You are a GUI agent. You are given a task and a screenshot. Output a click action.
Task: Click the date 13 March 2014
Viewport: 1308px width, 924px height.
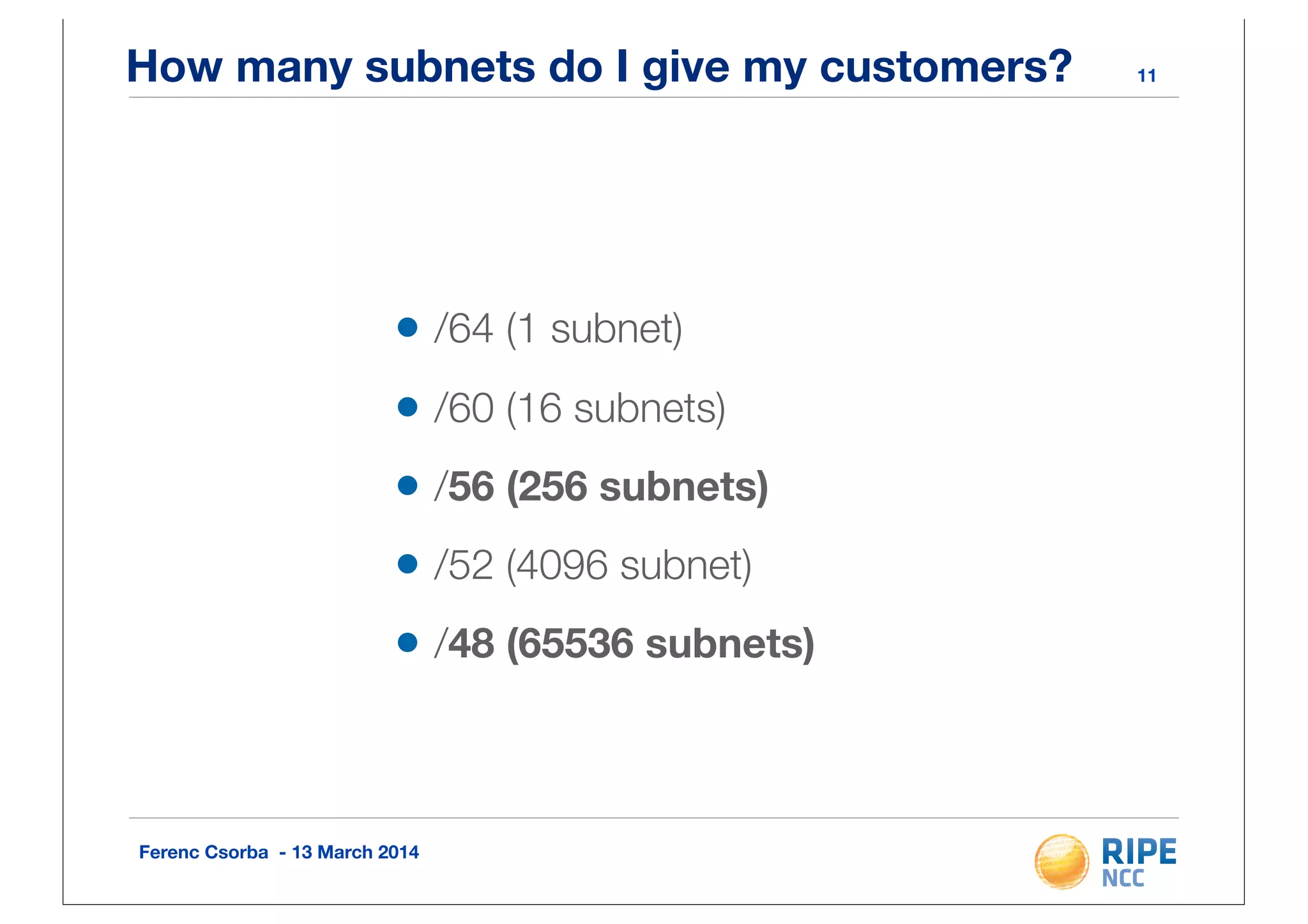click(x=355, y=852)
